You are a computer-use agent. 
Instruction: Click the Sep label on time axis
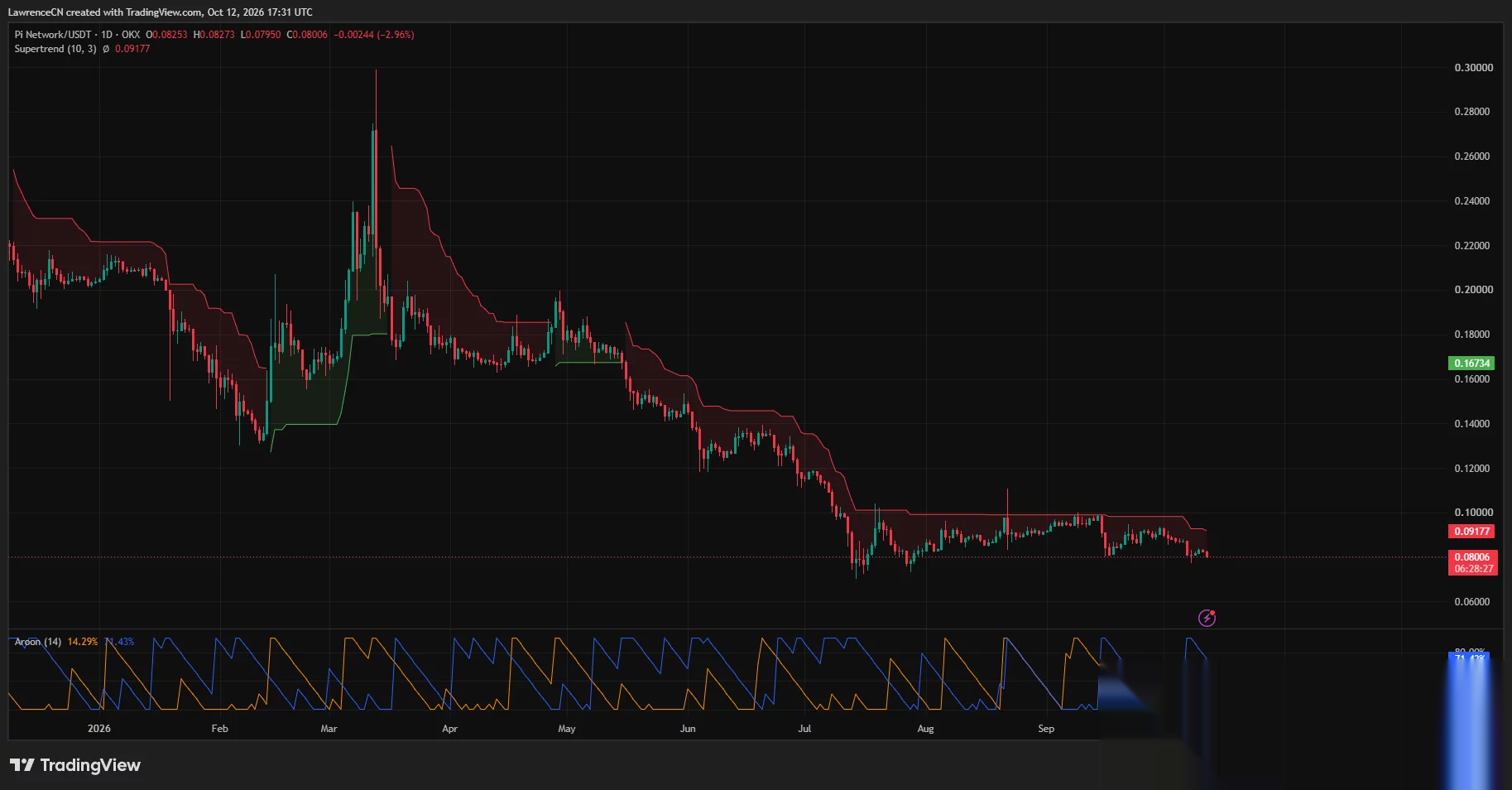pyautogui.click(x=1046, y=729)
